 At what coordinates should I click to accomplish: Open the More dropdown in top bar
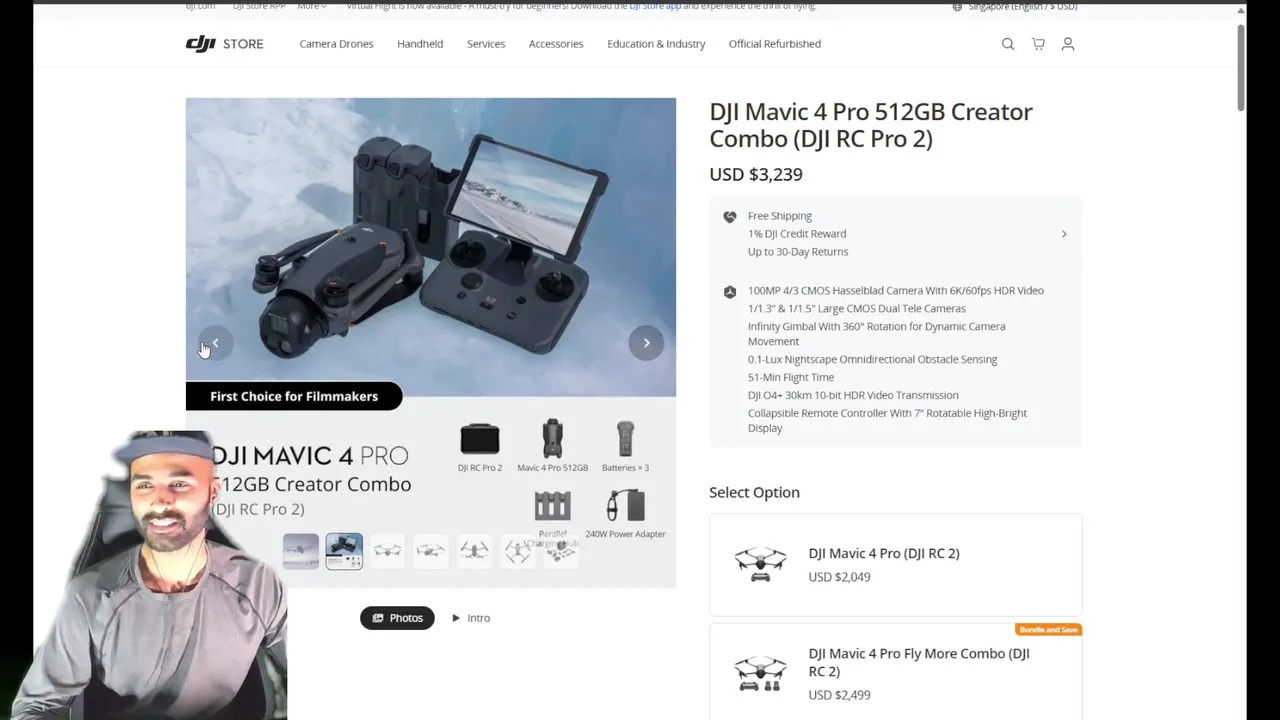point(311,6)
